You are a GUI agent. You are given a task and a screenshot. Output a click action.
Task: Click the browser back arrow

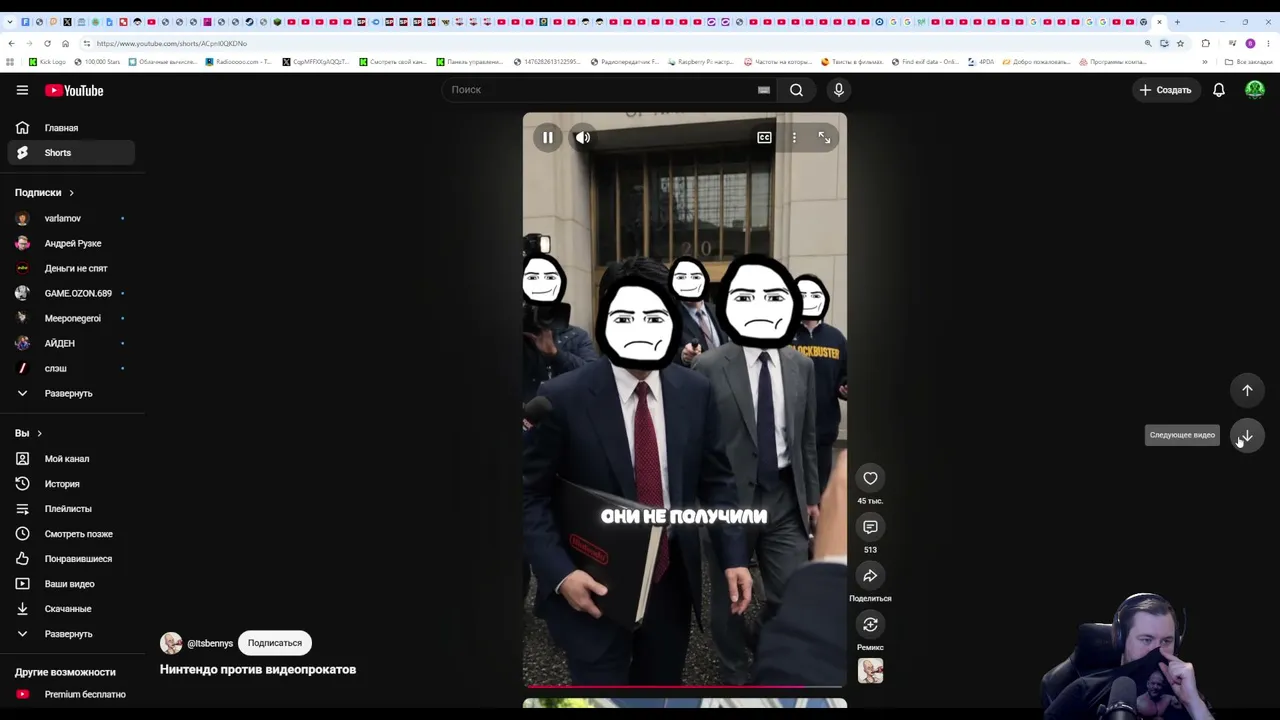11,43
